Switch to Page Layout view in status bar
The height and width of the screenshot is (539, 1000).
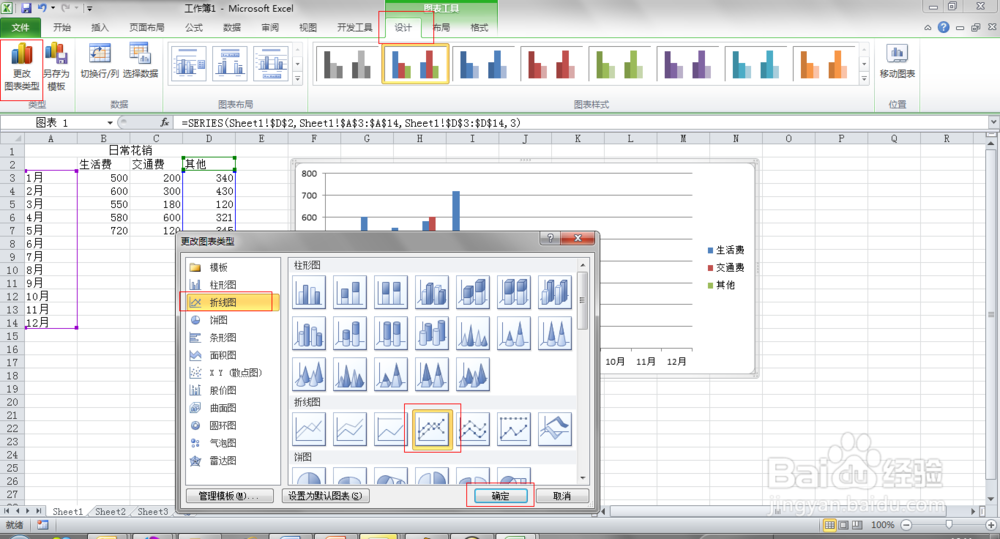[843, 525]
